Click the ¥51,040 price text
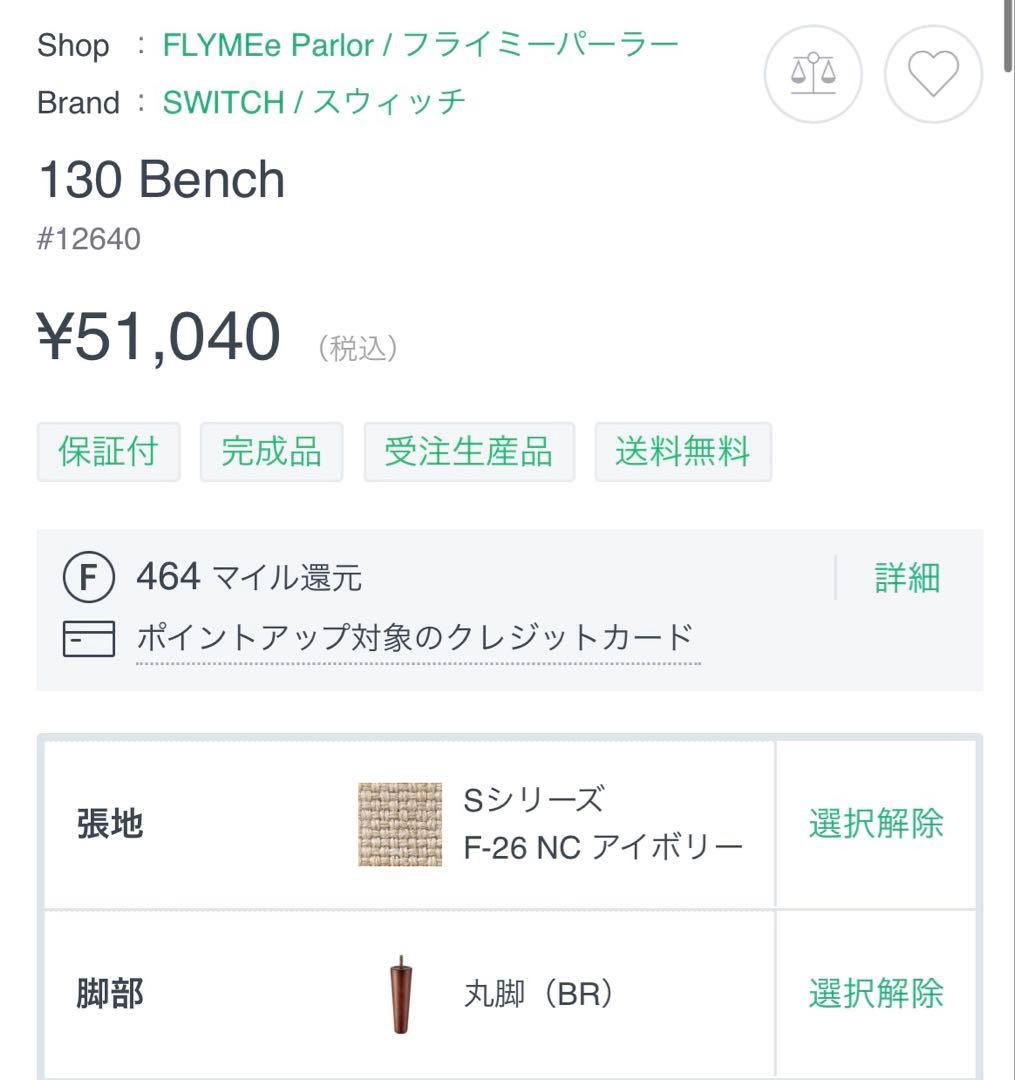This screenshot has width=1015, height=1080. tap(160, 336)
